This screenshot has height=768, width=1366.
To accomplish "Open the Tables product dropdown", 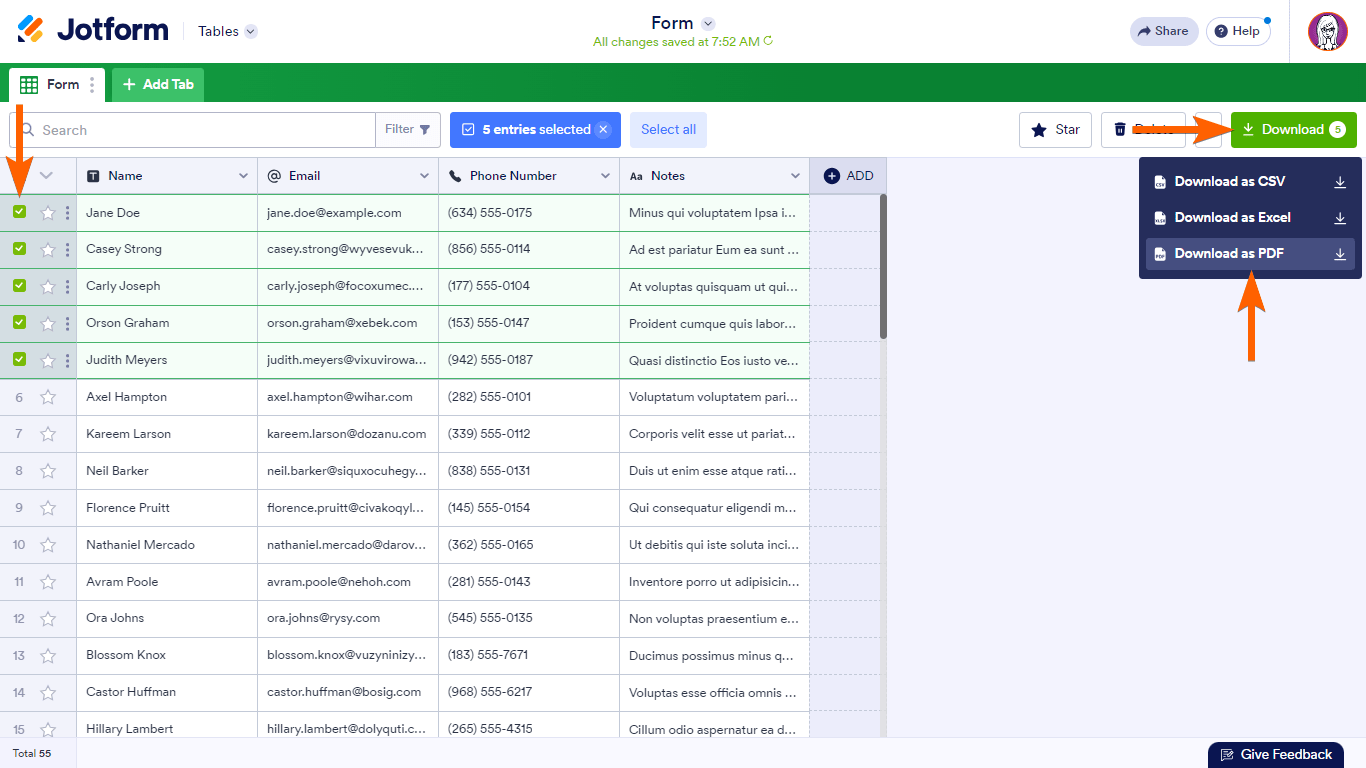I will [227, 31].
